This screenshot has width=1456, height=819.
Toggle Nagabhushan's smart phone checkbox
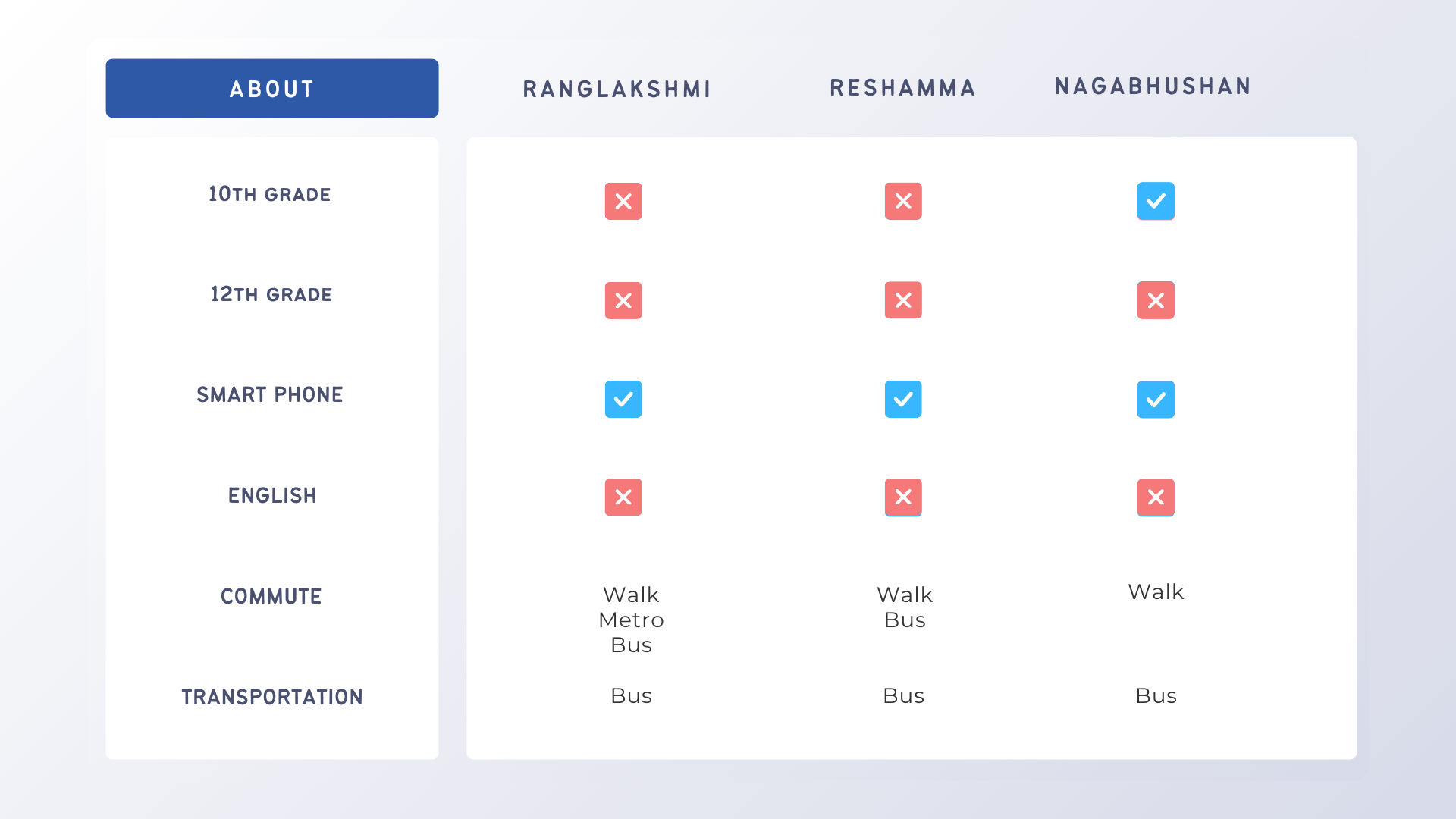[x=1156, y=399]
